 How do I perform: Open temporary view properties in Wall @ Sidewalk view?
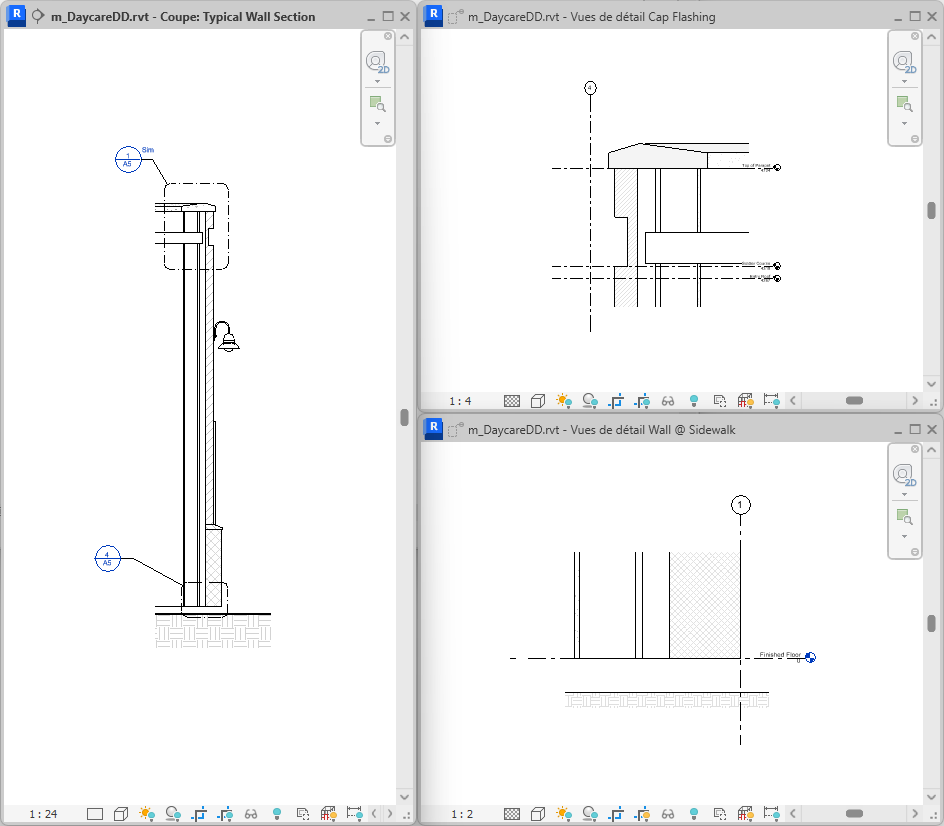719,814
